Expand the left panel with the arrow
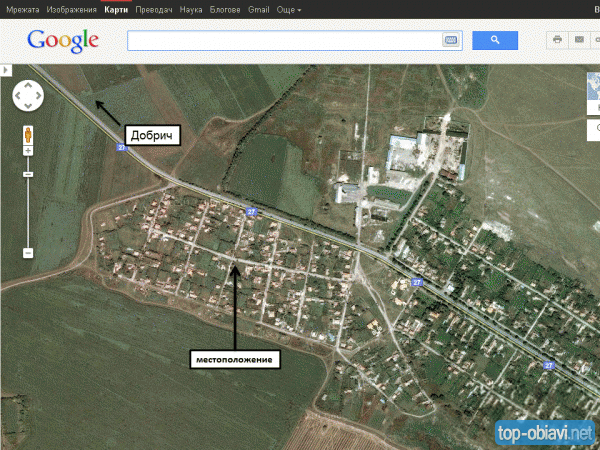The width and height of the screenshot is (600, 450). pos(6,70)
